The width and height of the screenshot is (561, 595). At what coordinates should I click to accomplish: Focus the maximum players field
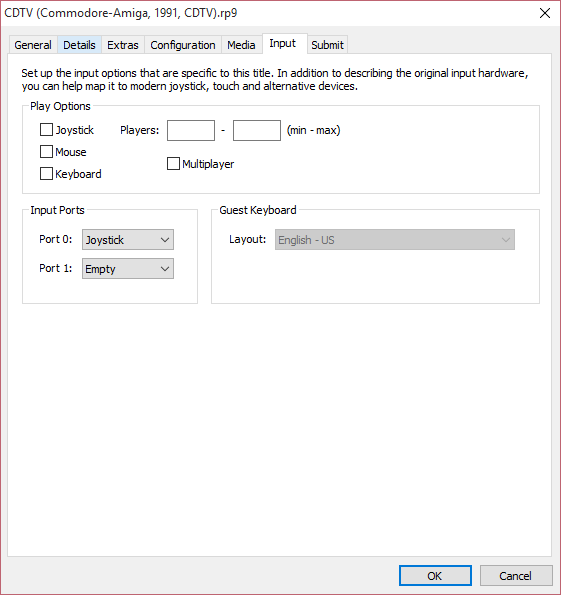[257, 131]
